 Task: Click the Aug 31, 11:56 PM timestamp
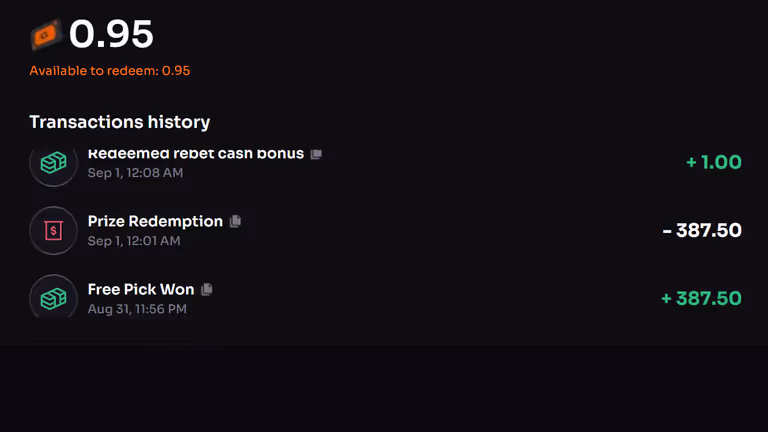[x=137, y=309]
